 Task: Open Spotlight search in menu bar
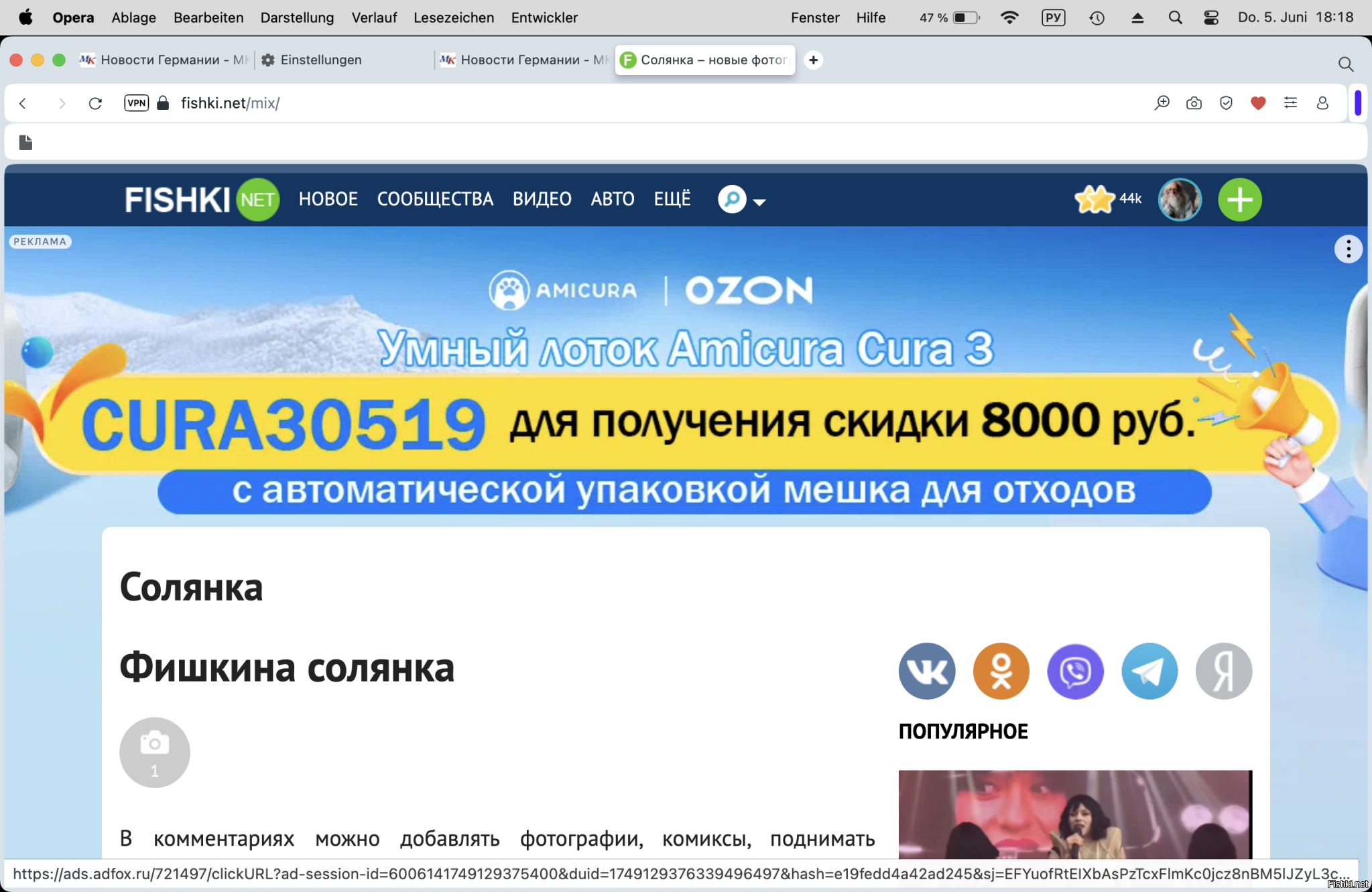[1174, 17]
